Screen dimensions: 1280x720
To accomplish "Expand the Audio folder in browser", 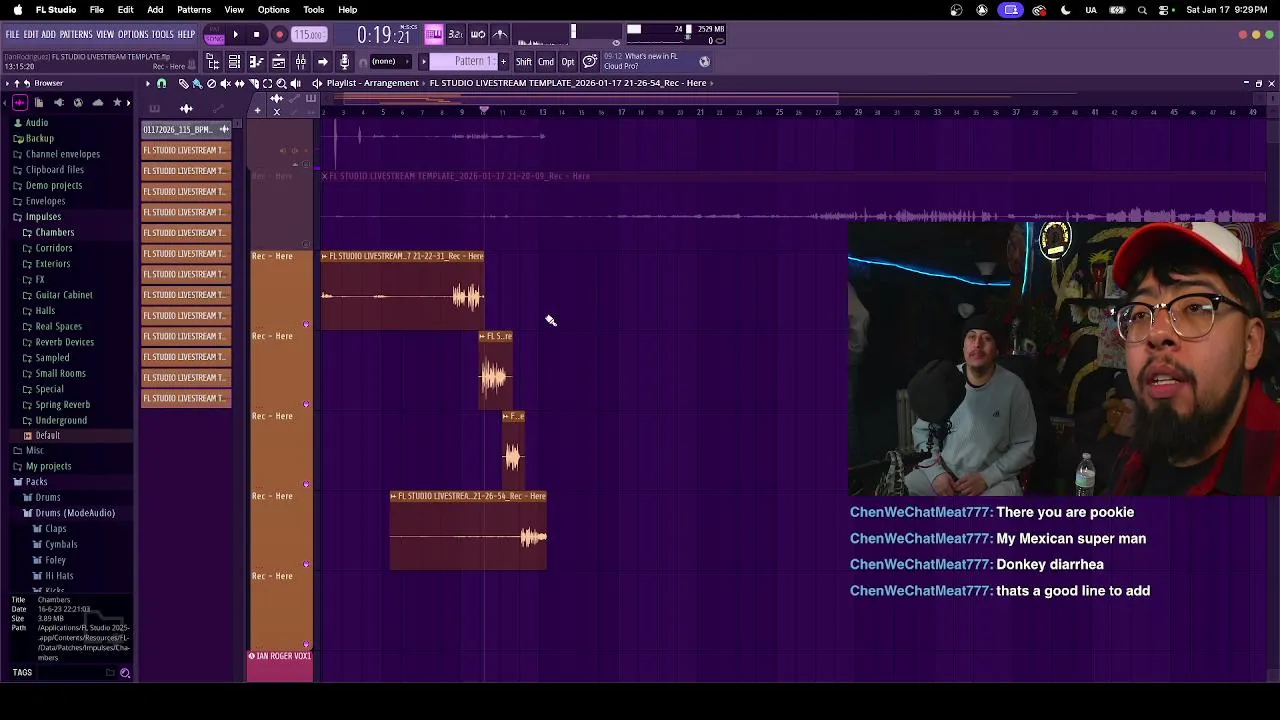I will click(36, 123).
